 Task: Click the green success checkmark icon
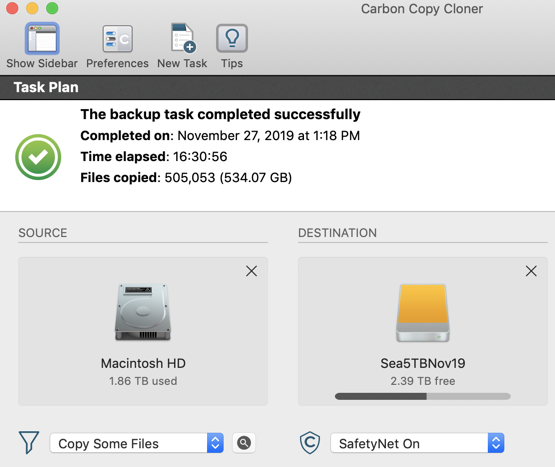pyautogui.click(x=38, y=157)
